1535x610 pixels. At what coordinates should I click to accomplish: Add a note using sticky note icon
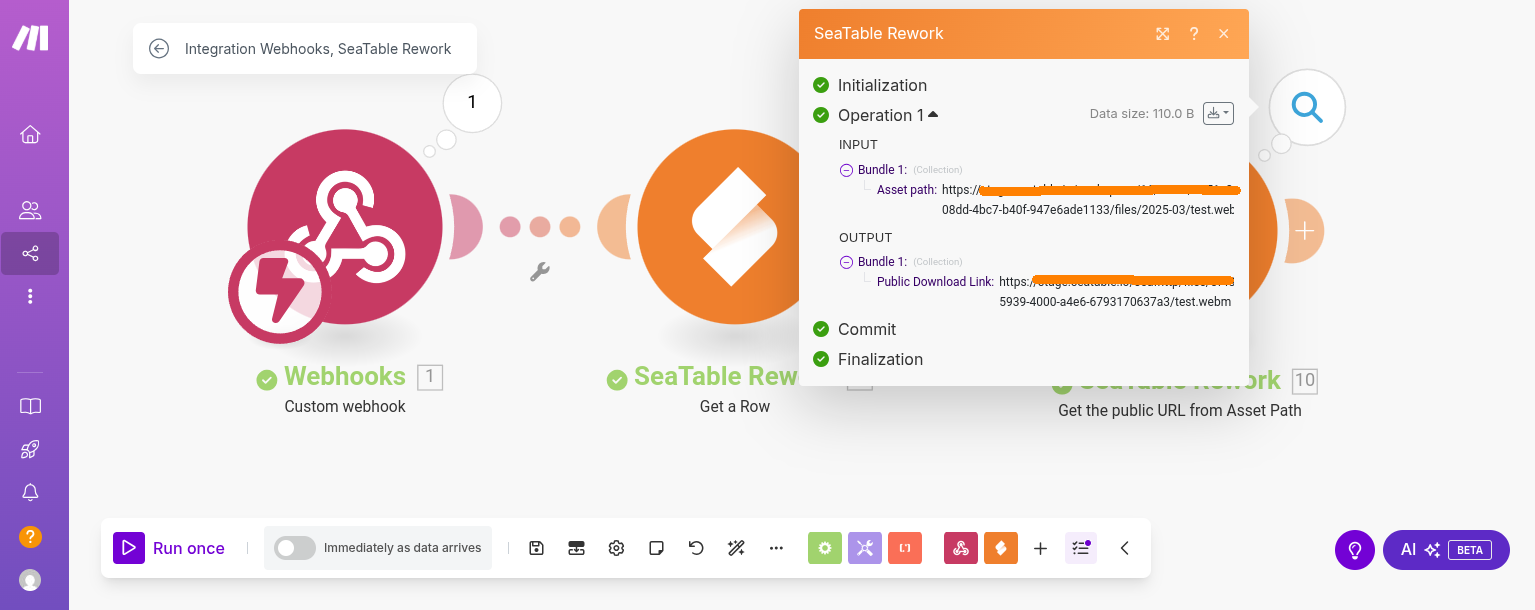tap(656, 548)
